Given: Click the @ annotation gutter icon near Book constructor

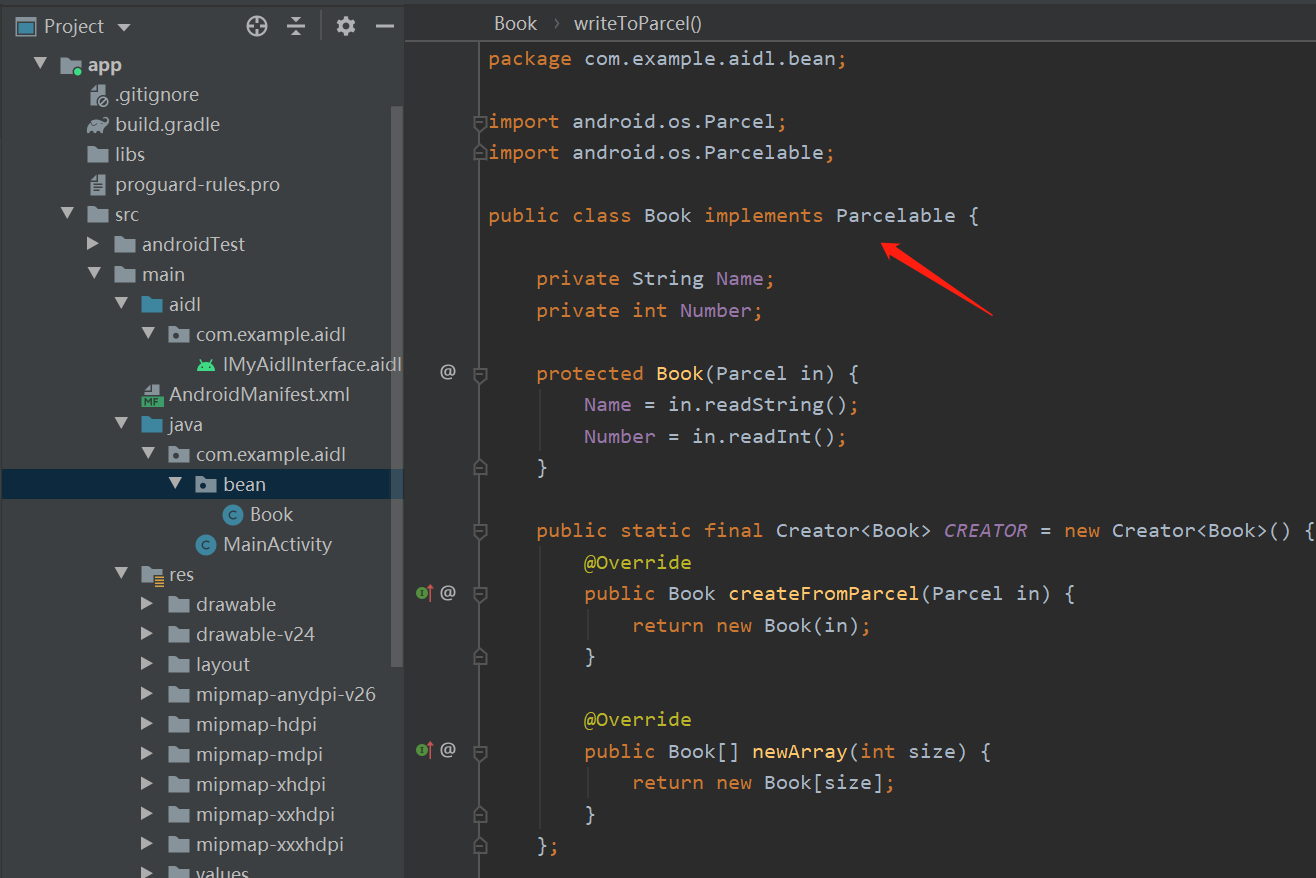Looking at the screenshot, I should (x=447, y=371).
